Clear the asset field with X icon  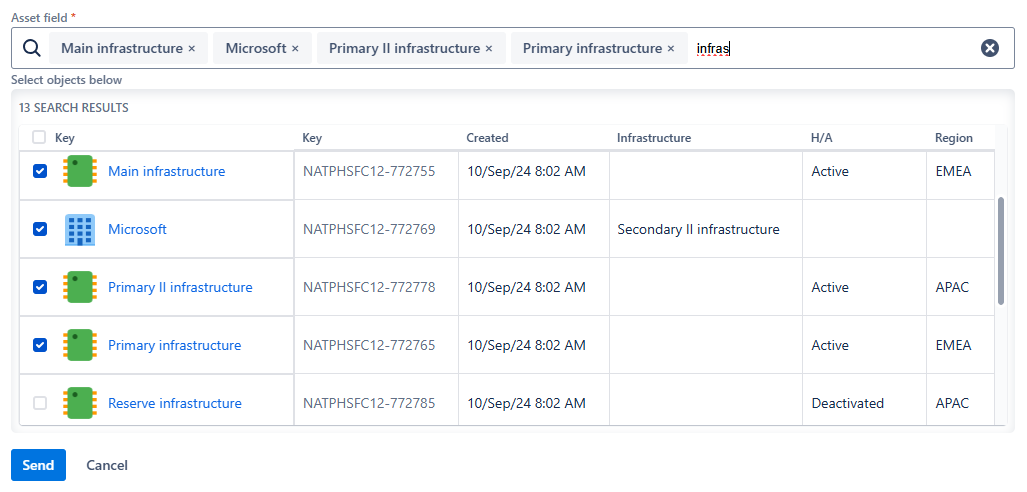(x=990, y=48)
